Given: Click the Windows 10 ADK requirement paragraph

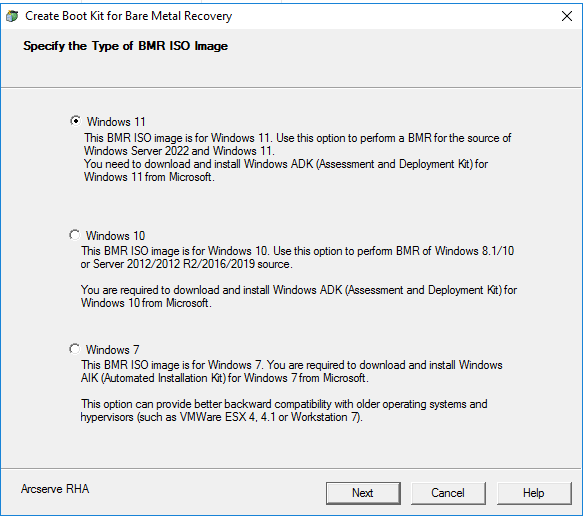Looking at the screenshot, I should (x=299, y=297).
